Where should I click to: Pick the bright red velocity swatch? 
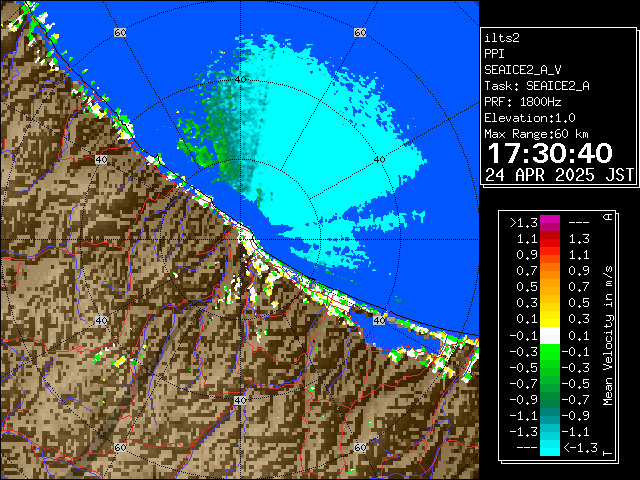[x=550, y=243]
